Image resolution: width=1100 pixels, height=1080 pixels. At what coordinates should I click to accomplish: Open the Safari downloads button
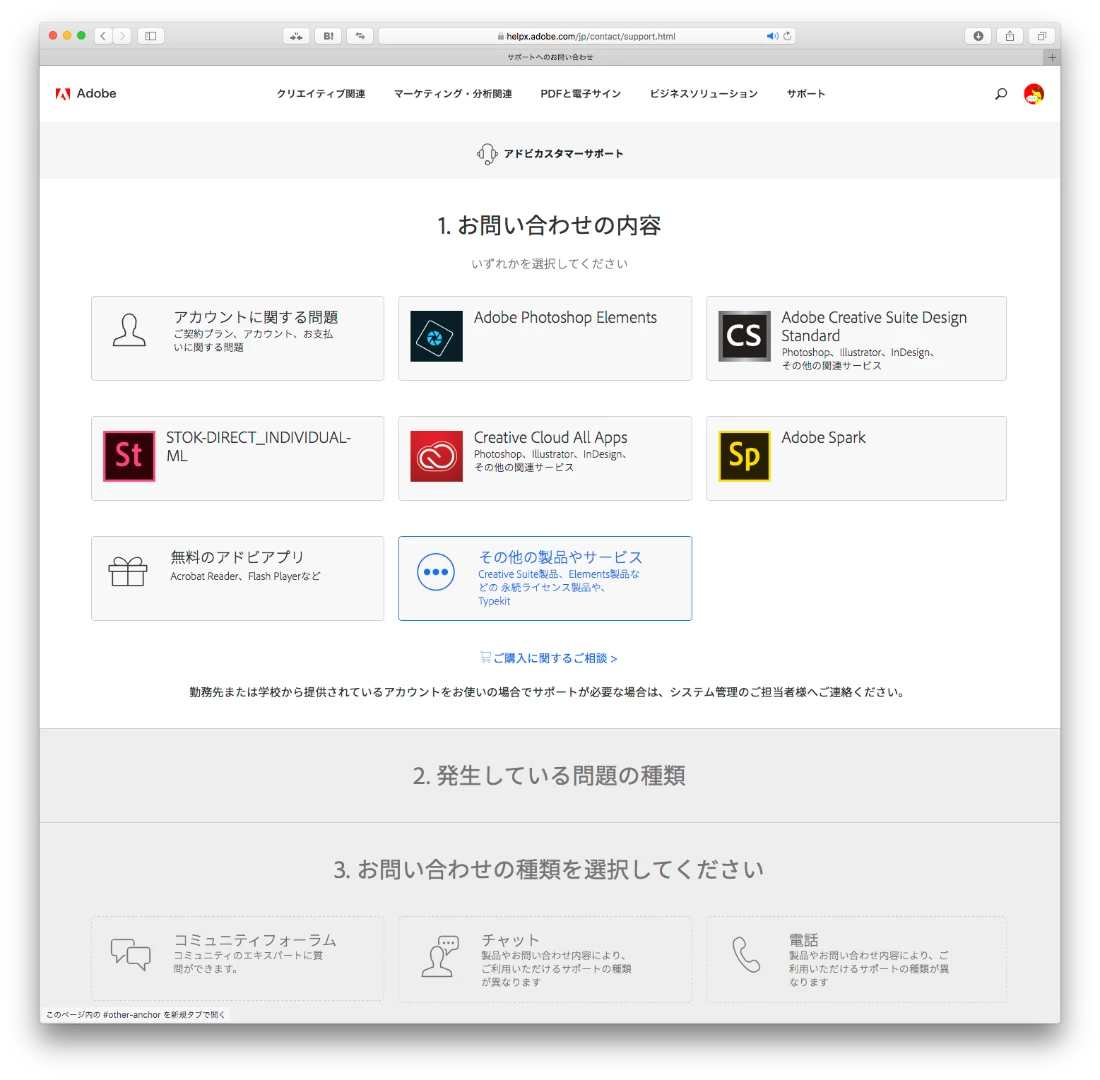[x=978, y=36]
